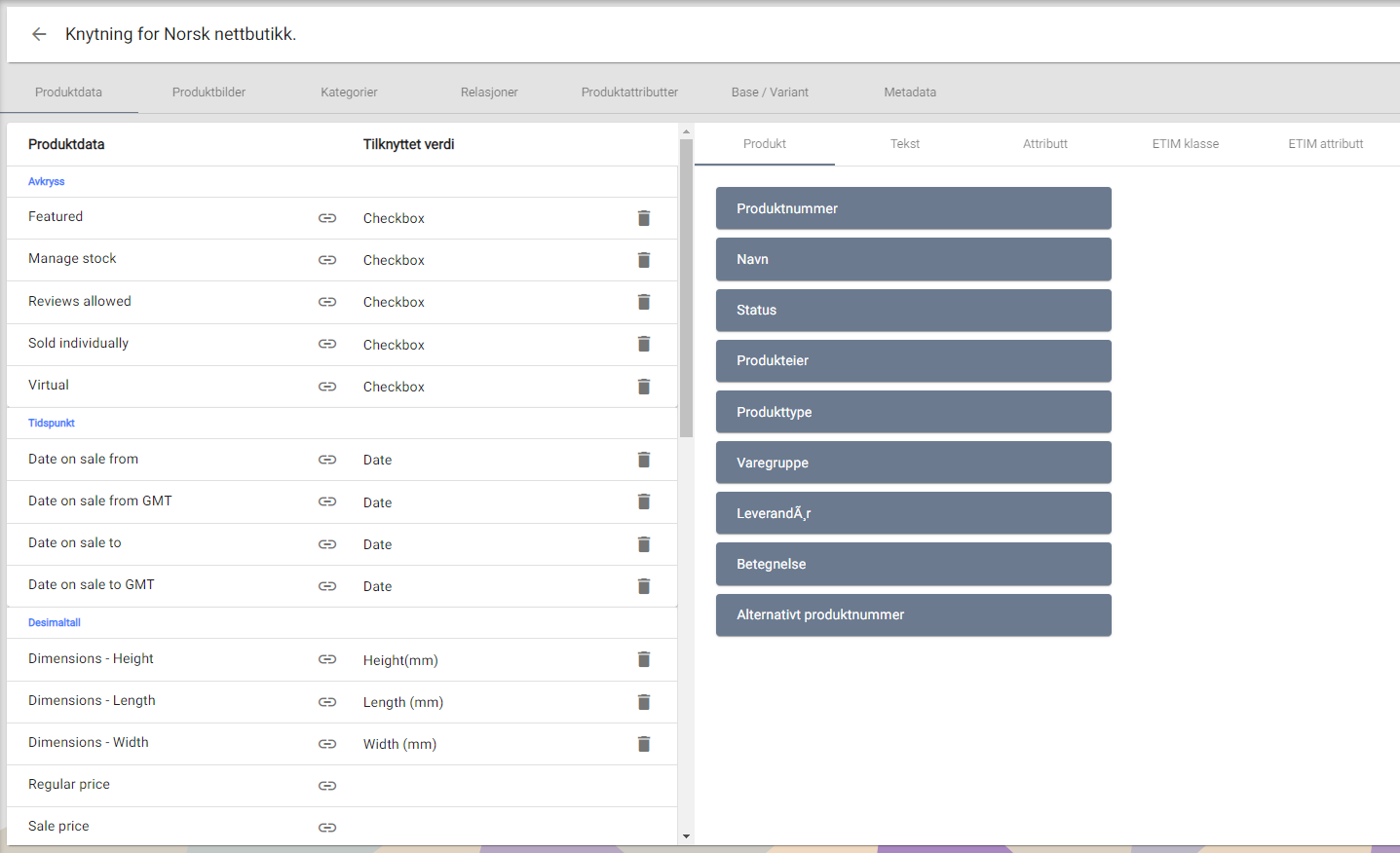Choose the Betegnelse button
Viewport: 1400px width, 853px height.
coord(914,564)
